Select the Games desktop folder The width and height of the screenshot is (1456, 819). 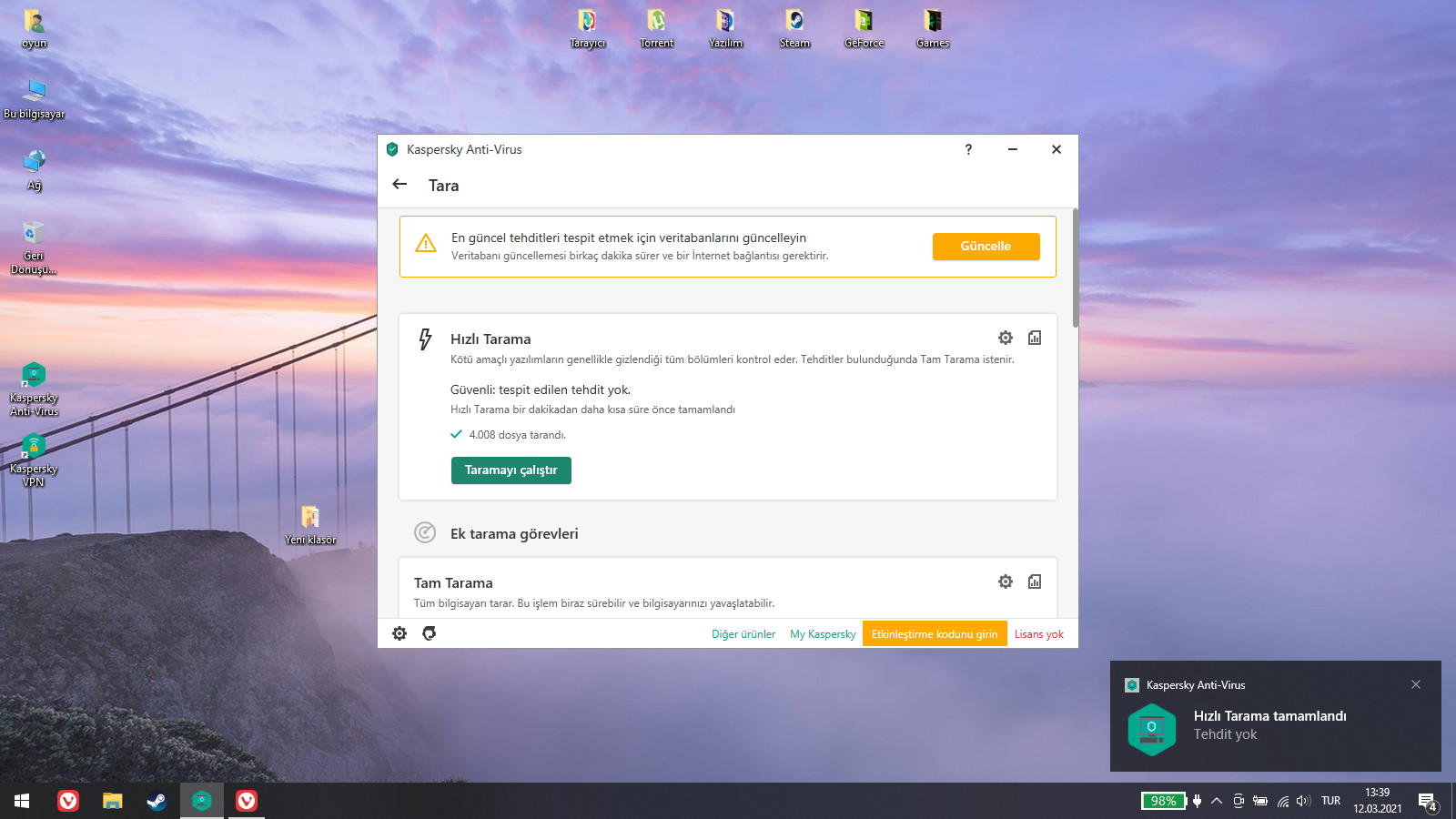point(933,29)
